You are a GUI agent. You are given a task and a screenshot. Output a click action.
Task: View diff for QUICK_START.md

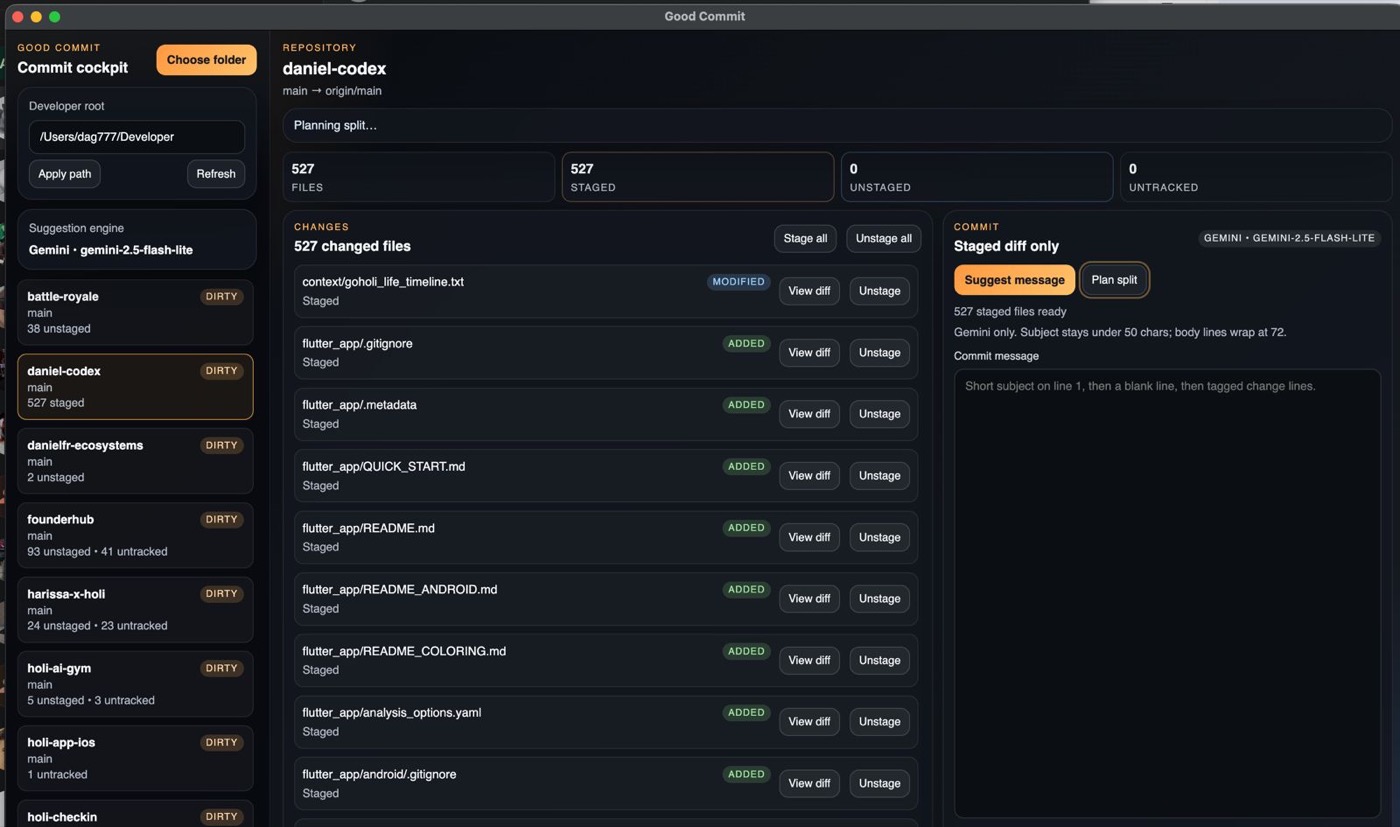[809, 476]
